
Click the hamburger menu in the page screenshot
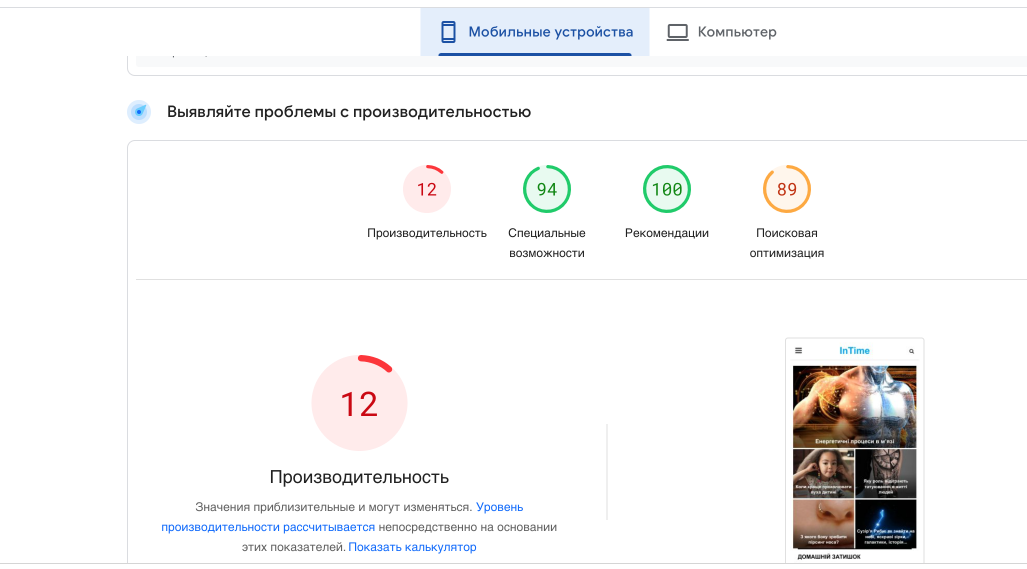(798, 351)
